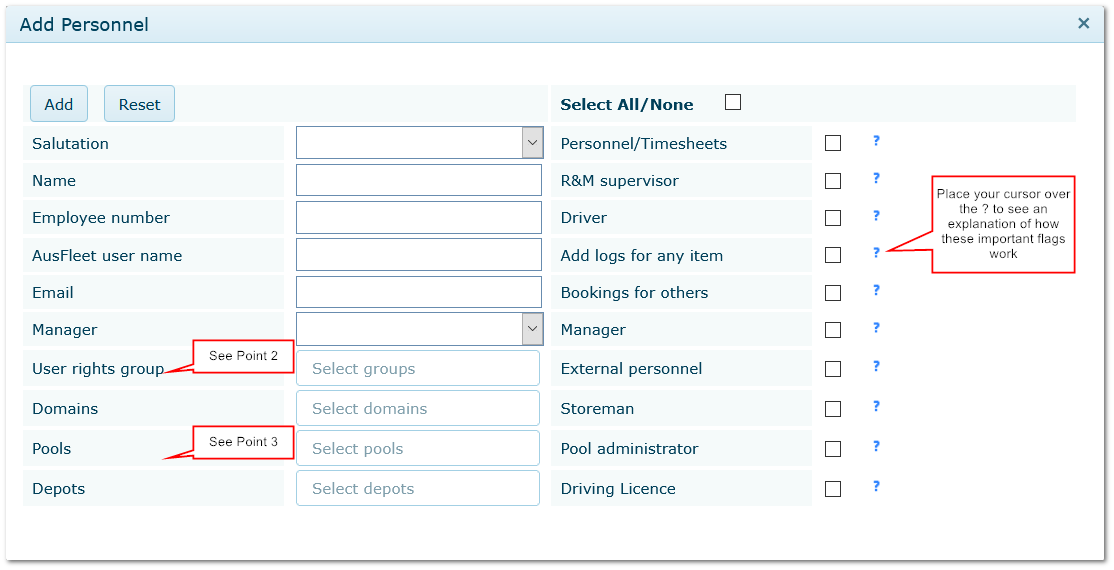This screenshot has width=1114, height=570.
Task: Tick the Storeman checkbox
Action: (x=833, y=409)
